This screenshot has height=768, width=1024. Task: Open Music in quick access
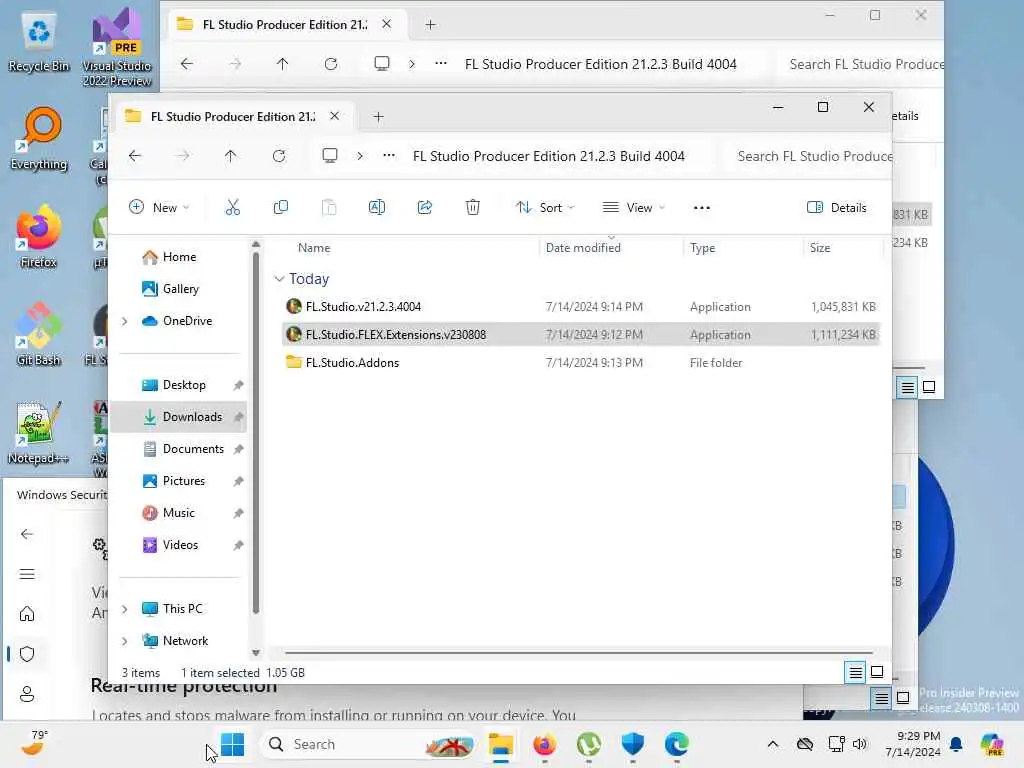pyautogui.click(x=178, y=513)
